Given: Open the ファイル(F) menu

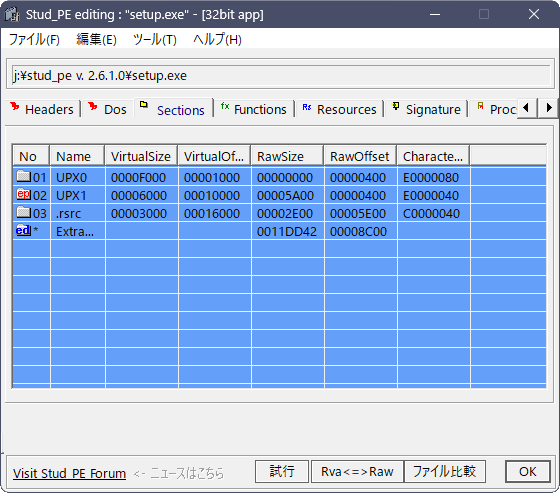Looking at the screenshot, I should click(x=34, y=39).
